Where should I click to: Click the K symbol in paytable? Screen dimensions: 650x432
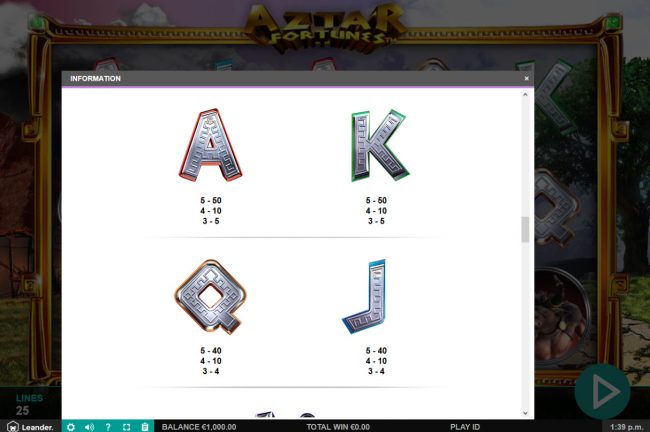379,145
